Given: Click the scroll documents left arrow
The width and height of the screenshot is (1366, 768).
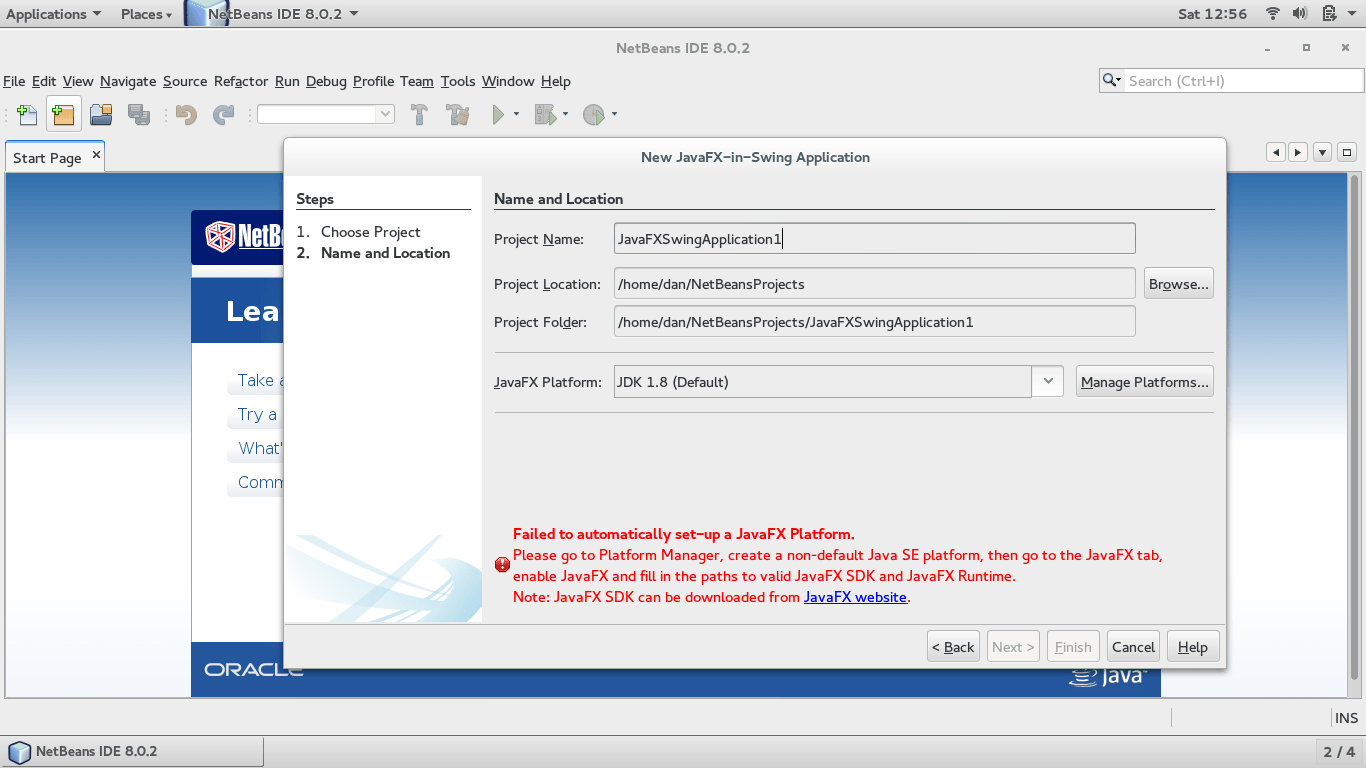Looking at the screenshot, I should click(1275, 152).
